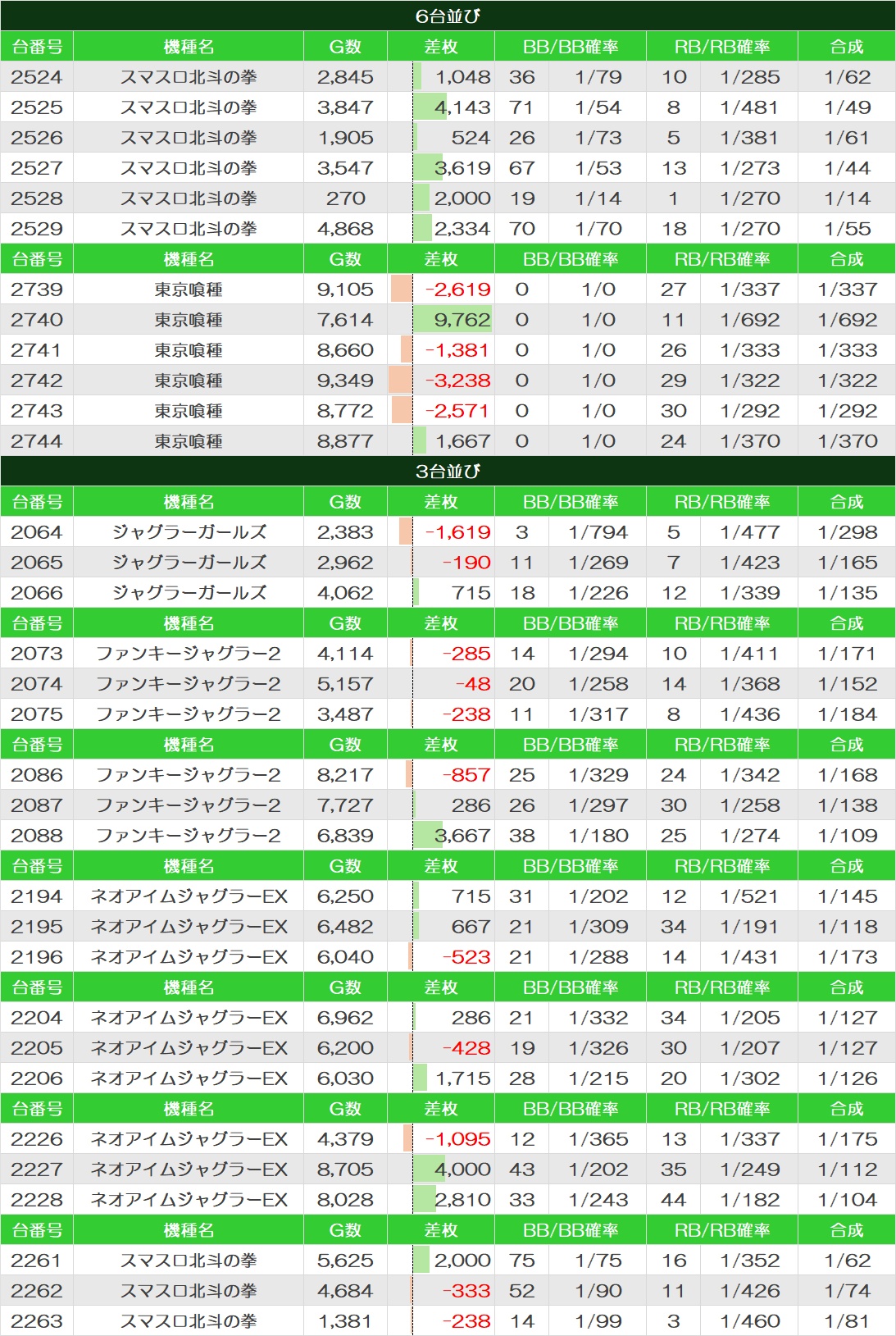The height and width of the screenshot is (1336, 896).
Task: Click the game count 6,250
Action: click(x=345, y=896)
